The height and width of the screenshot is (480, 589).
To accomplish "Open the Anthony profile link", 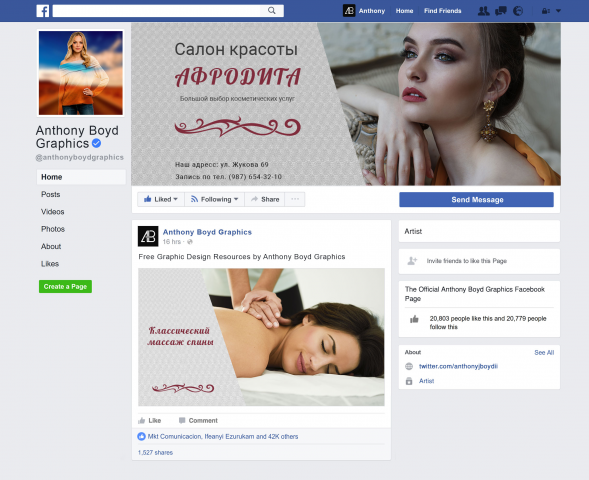I will point(372,11).
